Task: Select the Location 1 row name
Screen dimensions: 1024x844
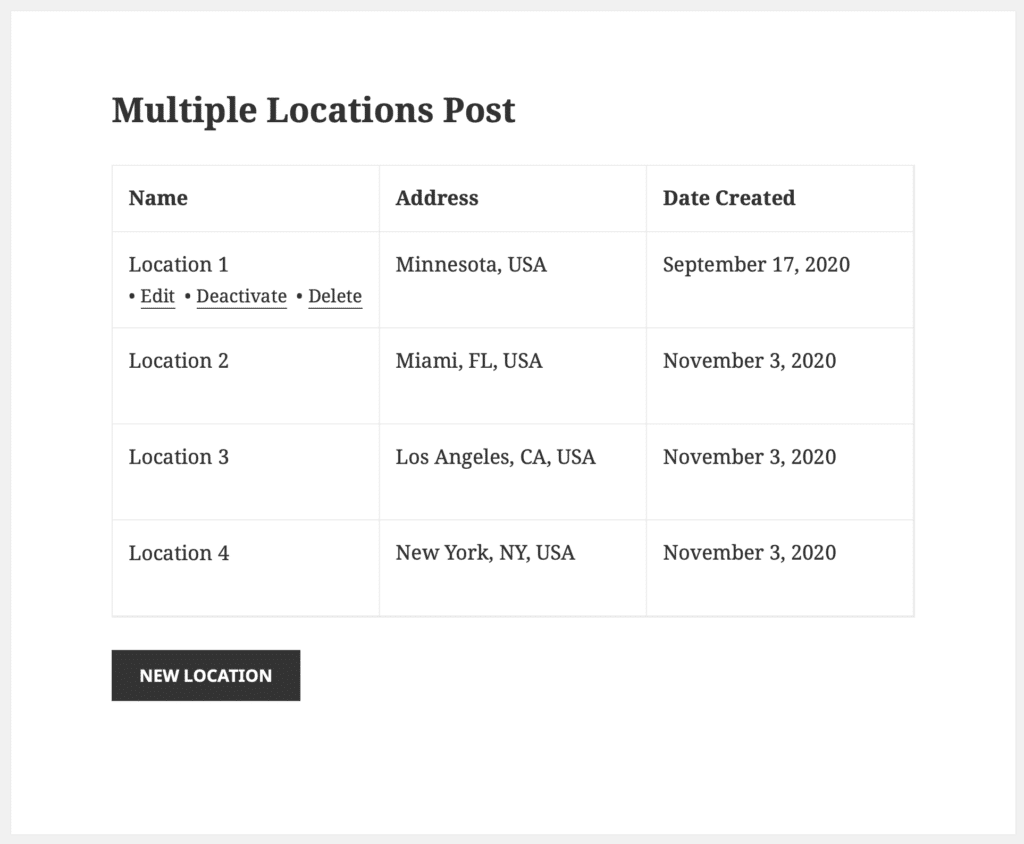Action: pyautogui.click(x=178, y=265)
